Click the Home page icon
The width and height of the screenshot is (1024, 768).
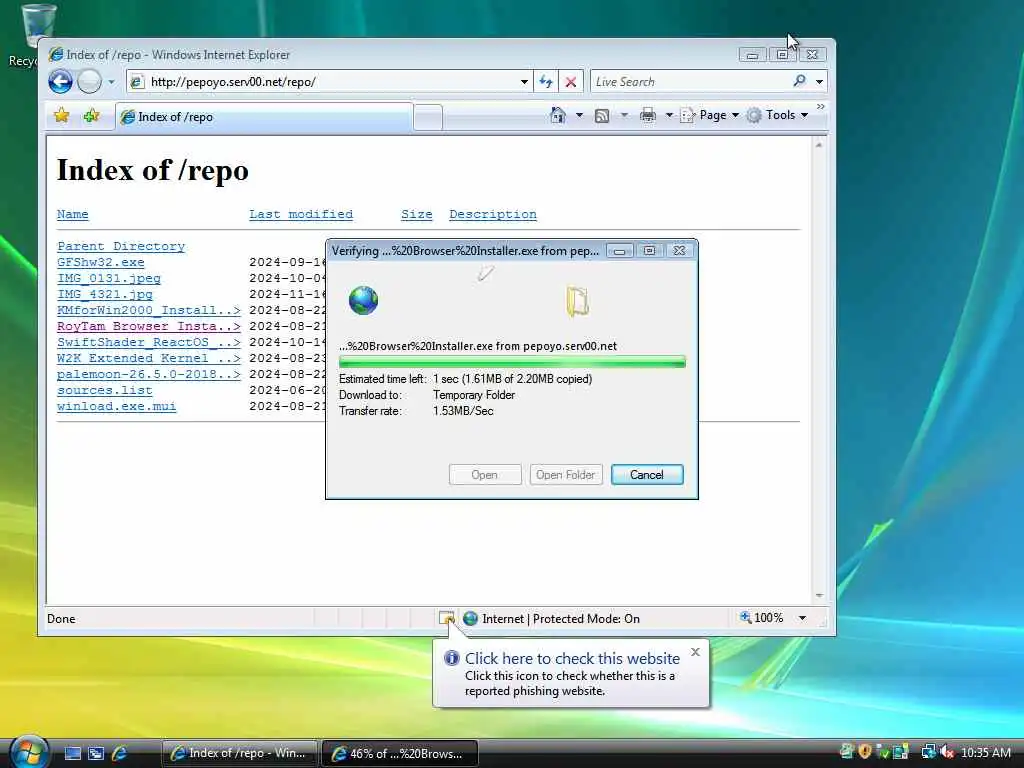tap(558, 115)
